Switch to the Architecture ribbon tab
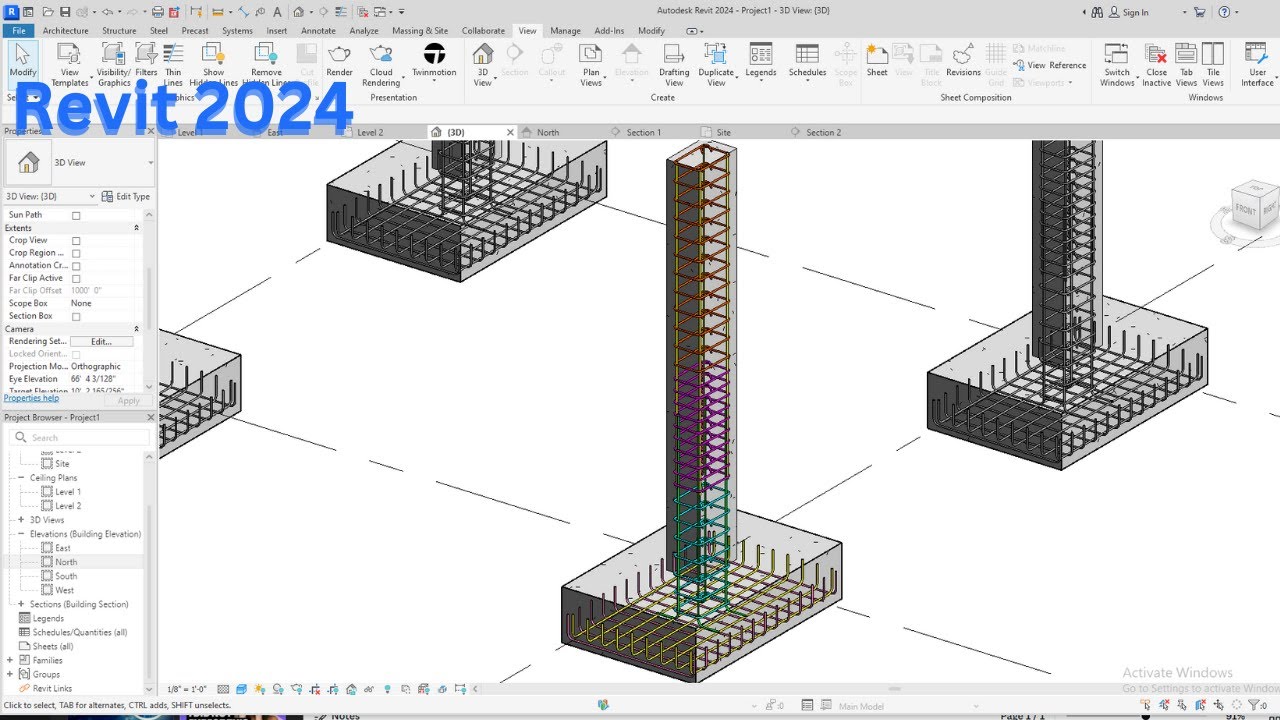Viewport: 1280px width, 720px height. 66,30
